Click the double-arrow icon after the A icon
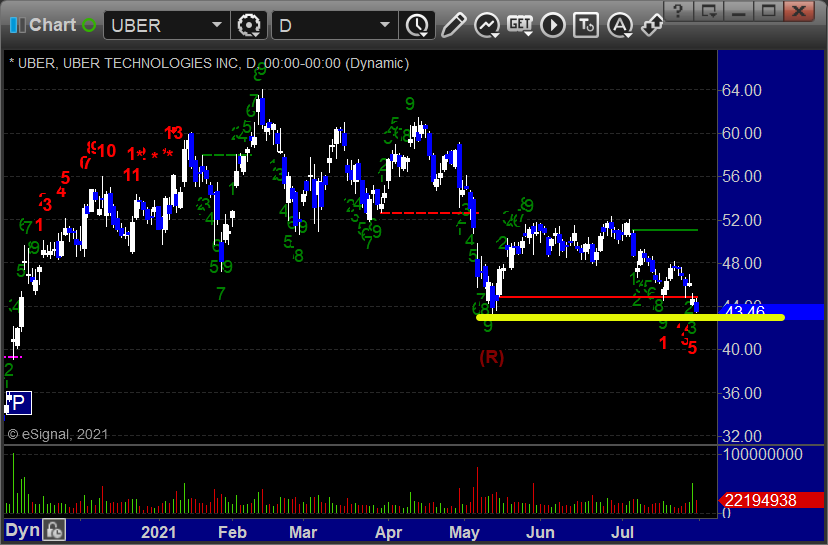This screenshot has height=545, width=828. coord(653,25)
